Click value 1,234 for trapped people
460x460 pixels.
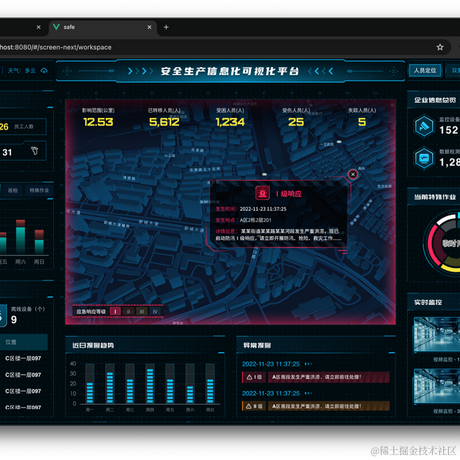[230, 122]
